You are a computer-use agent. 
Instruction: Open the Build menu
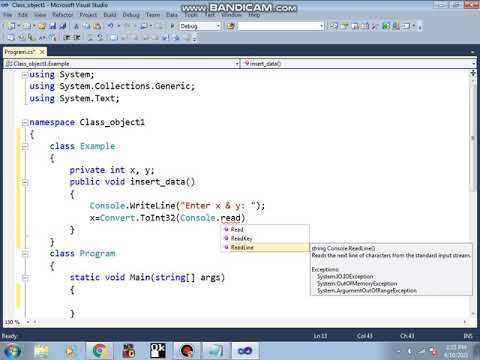pos(110,15)
